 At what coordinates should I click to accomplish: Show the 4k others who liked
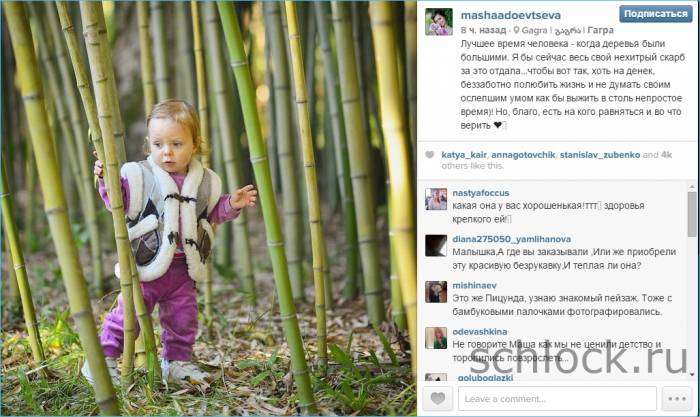[x=557, y=160]
